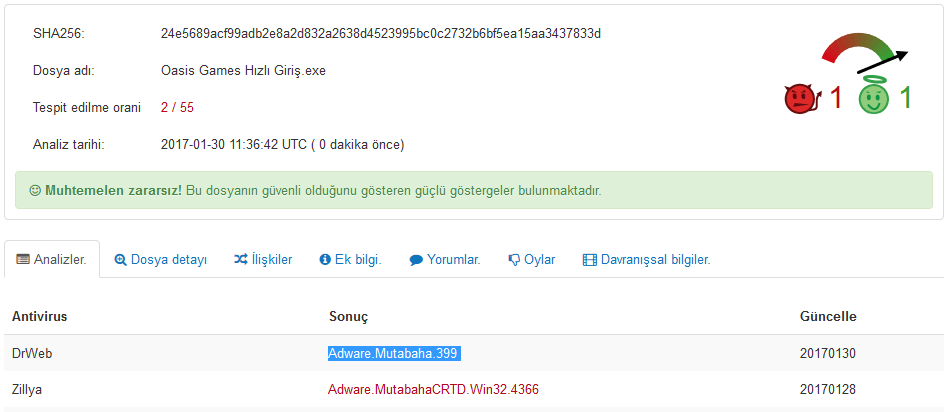951x412 pixels.
Task: Click the smiley icon in the green banner
Action: [x=35, y=191]
